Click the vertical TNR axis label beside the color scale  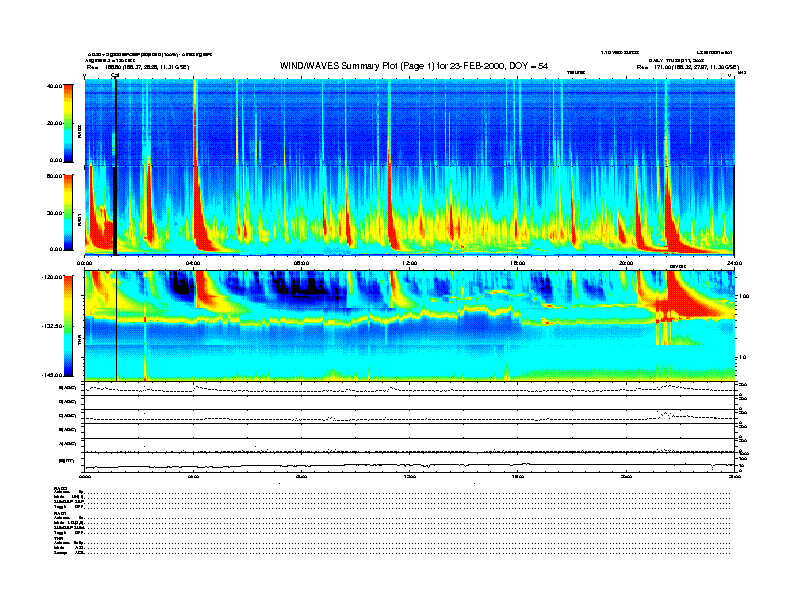pos(79,342)
